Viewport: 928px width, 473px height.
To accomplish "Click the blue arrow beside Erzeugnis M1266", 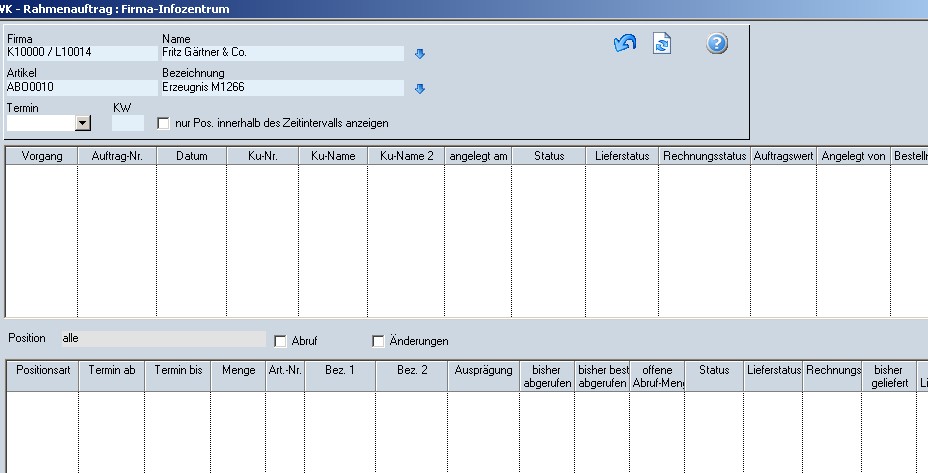I will tap(420, 89).
